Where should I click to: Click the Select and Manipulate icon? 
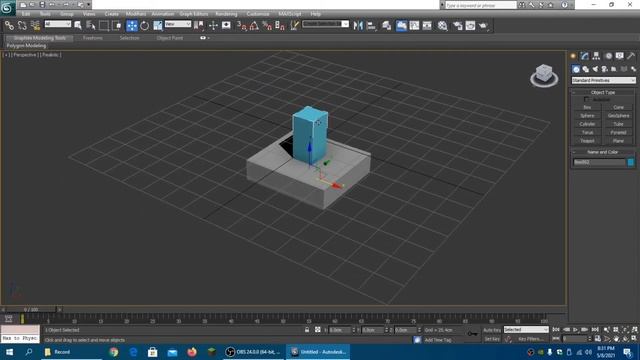click(x=213, y=26)
